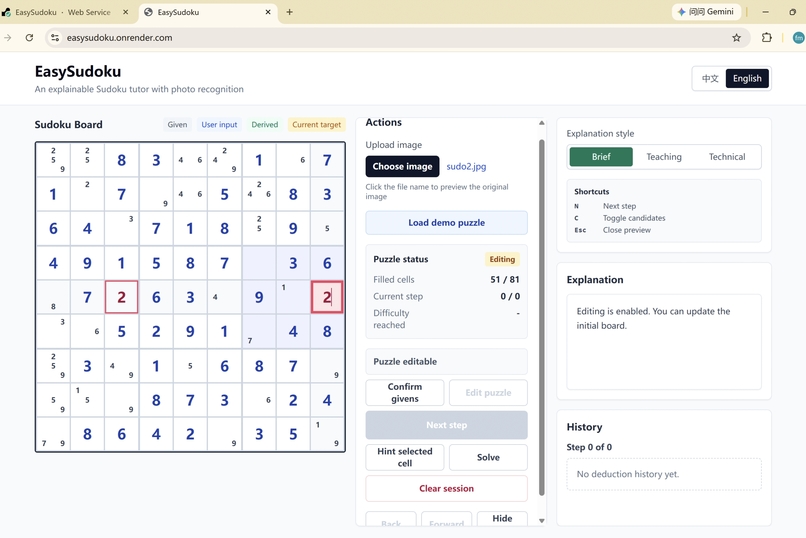The width and height of the screenshot is (806, 538).
Task: Click the Actions panel scrollbar thumb
Action: tap(541, 317)
